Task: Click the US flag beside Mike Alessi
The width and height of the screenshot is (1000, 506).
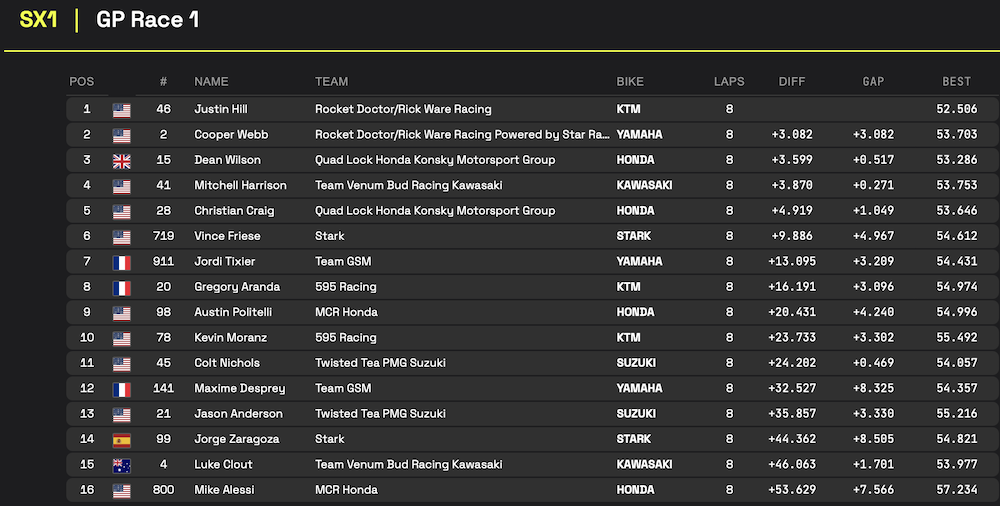Action: coord(121,491)
